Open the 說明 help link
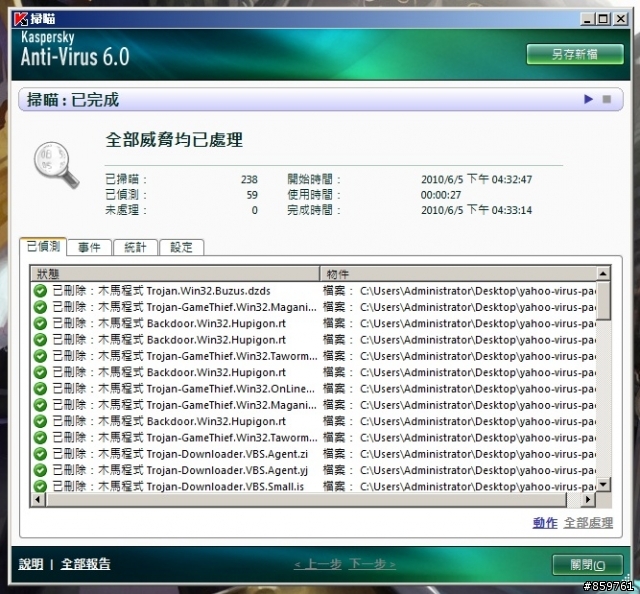 click(x=31, y=564)
